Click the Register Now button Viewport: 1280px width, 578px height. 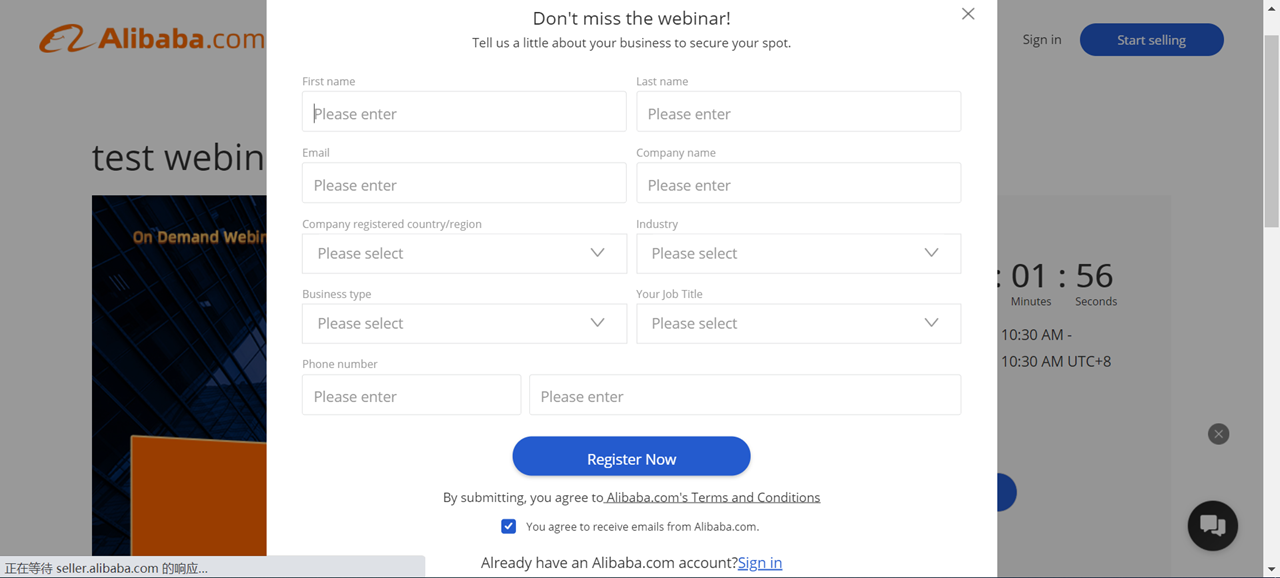click(x=631, y=456)
